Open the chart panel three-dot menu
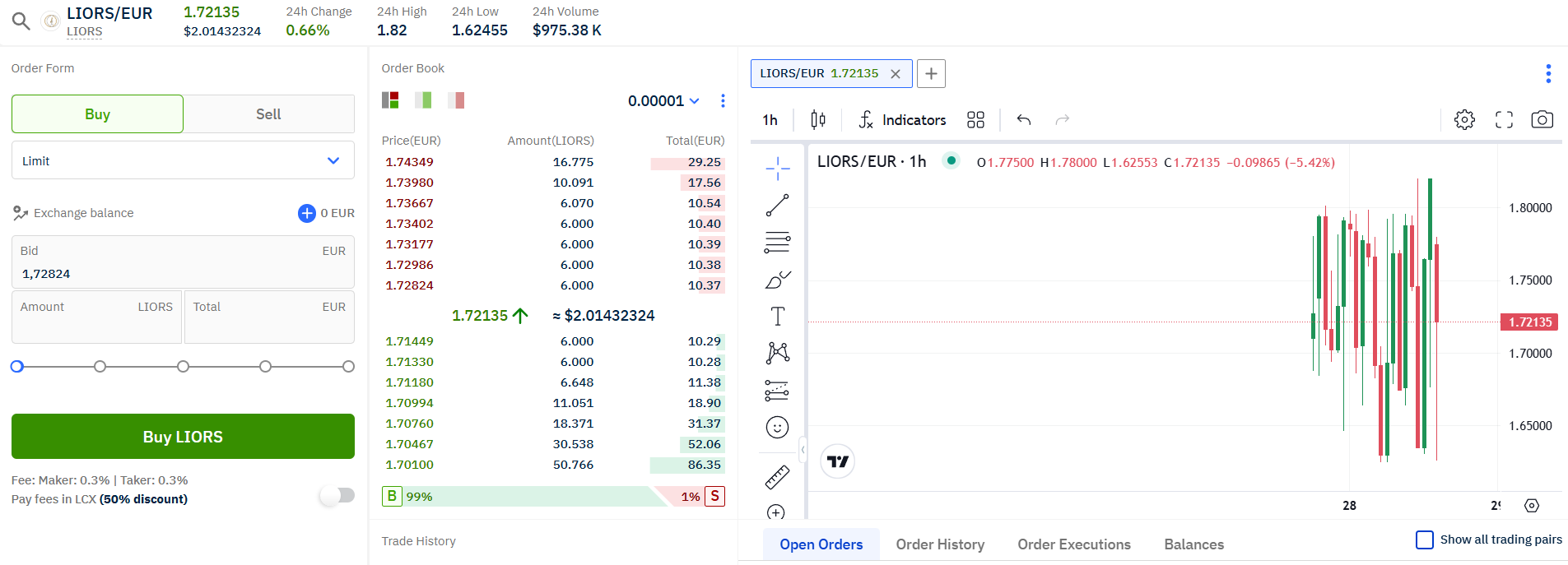Image resolution: width=1568 pixels, height=565 pixels. pos(1548,73)
